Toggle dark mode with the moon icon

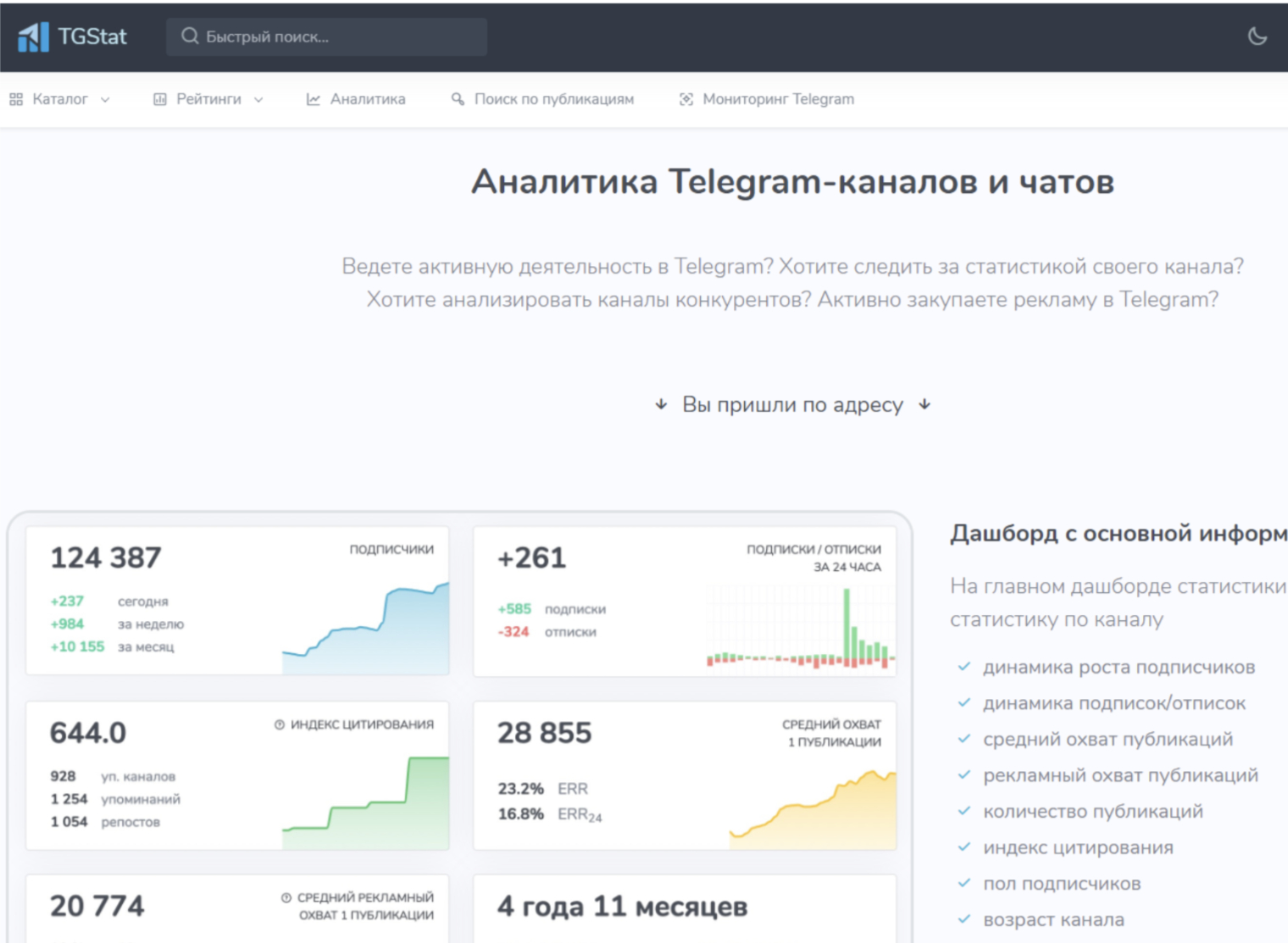point(1257,36)
